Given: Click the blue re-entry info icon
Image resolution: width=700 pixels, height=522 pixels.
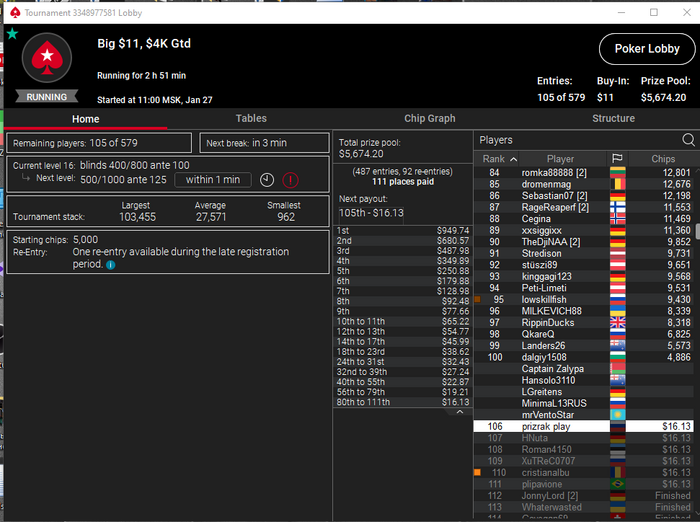Looking at the screenshot, I should 111,265.
